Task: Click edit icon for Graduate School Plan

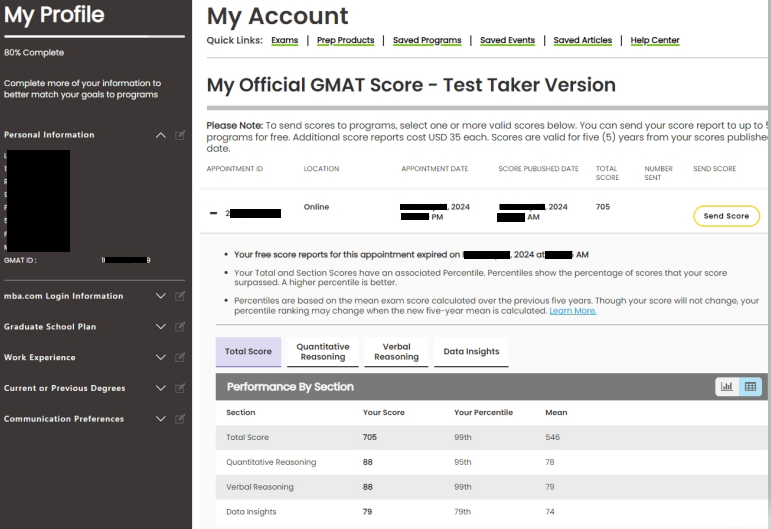Action: (180, 326)
